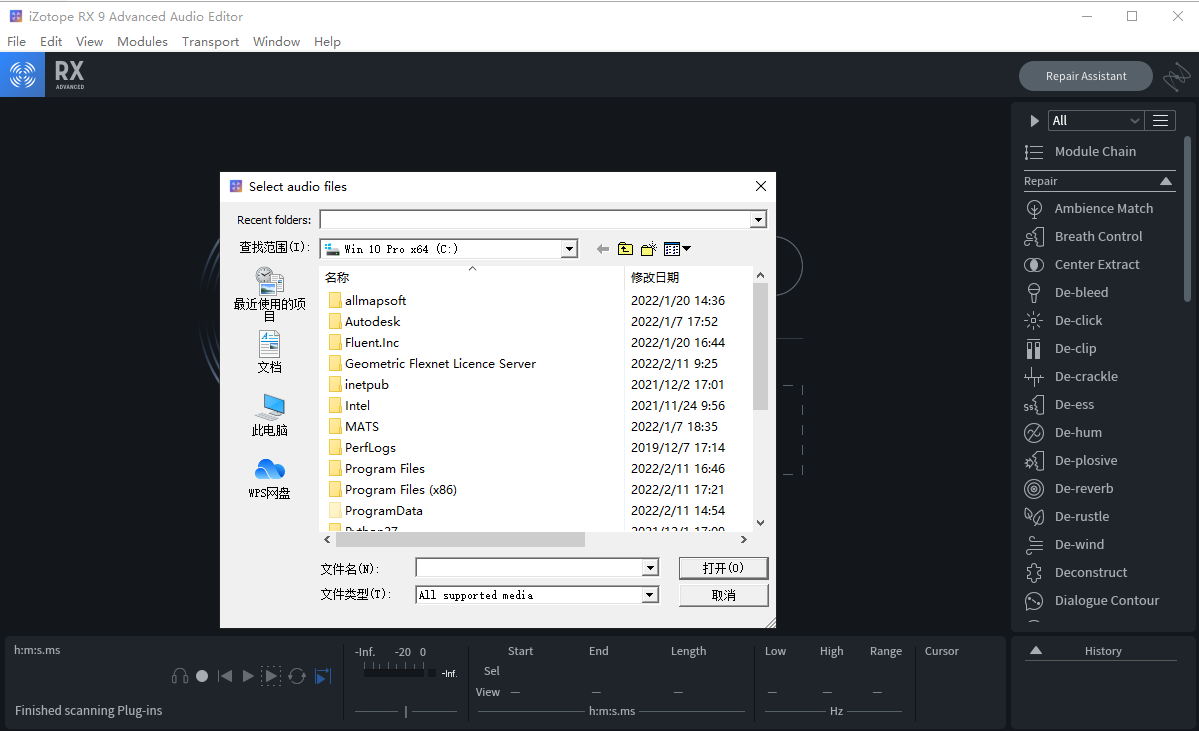Open the All module filter dropdown

tap(1096, 120)
